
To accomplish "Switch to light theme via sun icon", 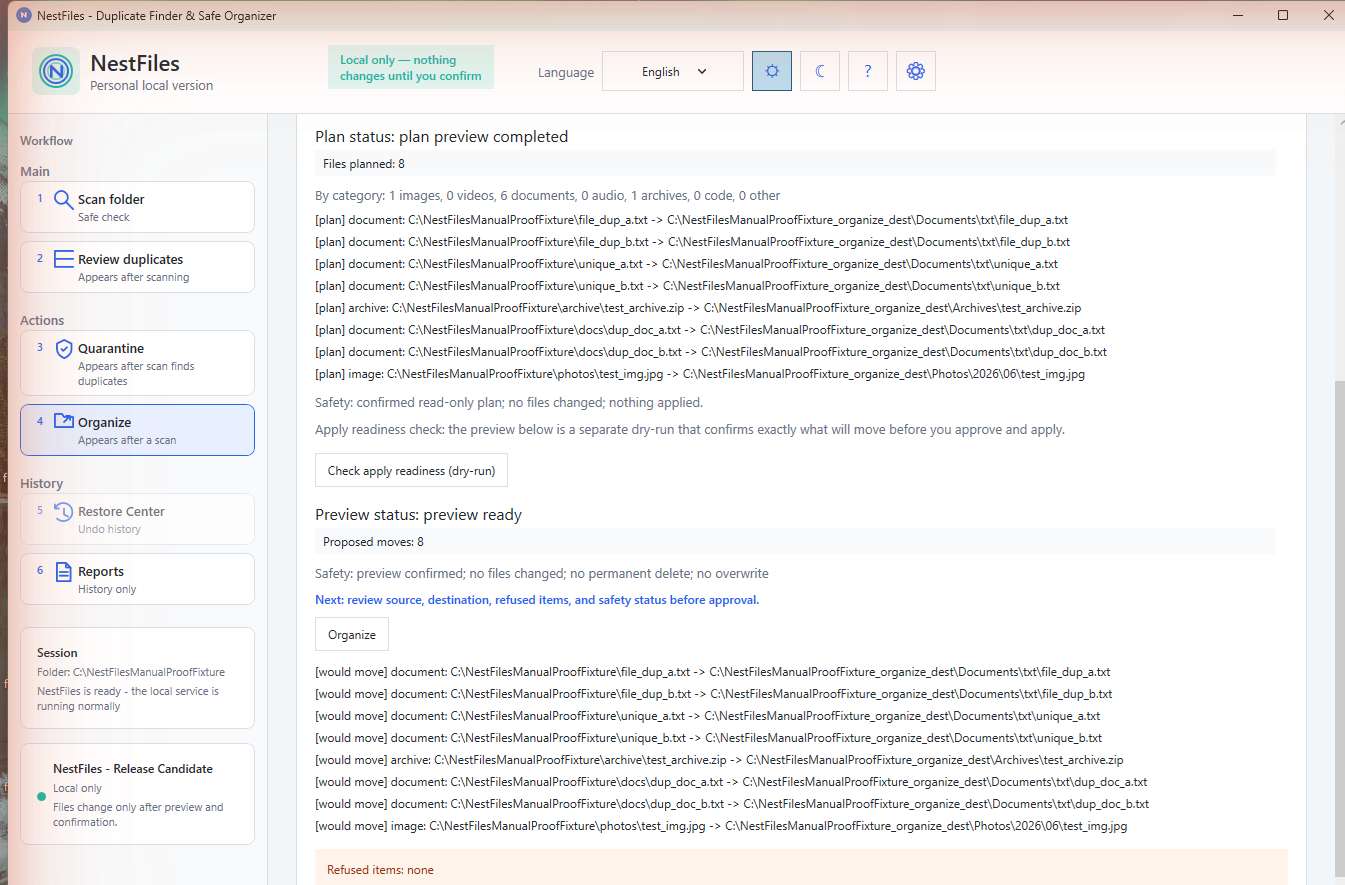I will pos(772,71).
